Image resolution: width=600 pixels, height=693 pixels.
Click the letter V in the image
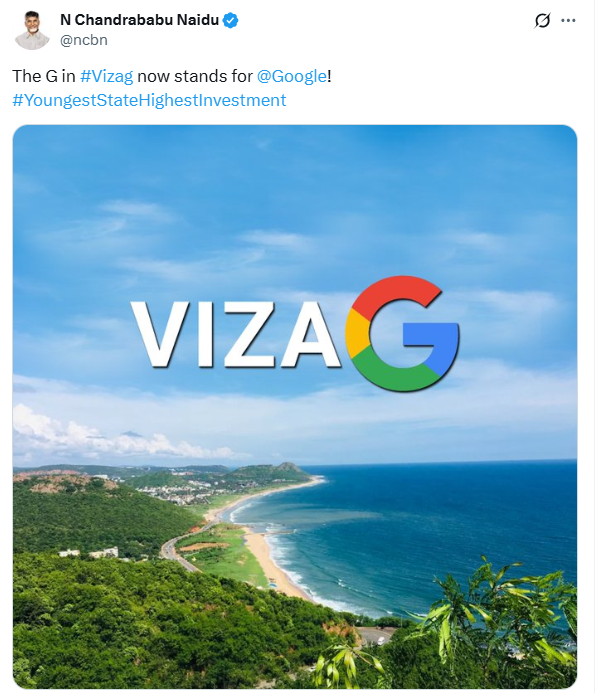pyautogui.click(x=162, y=334)
